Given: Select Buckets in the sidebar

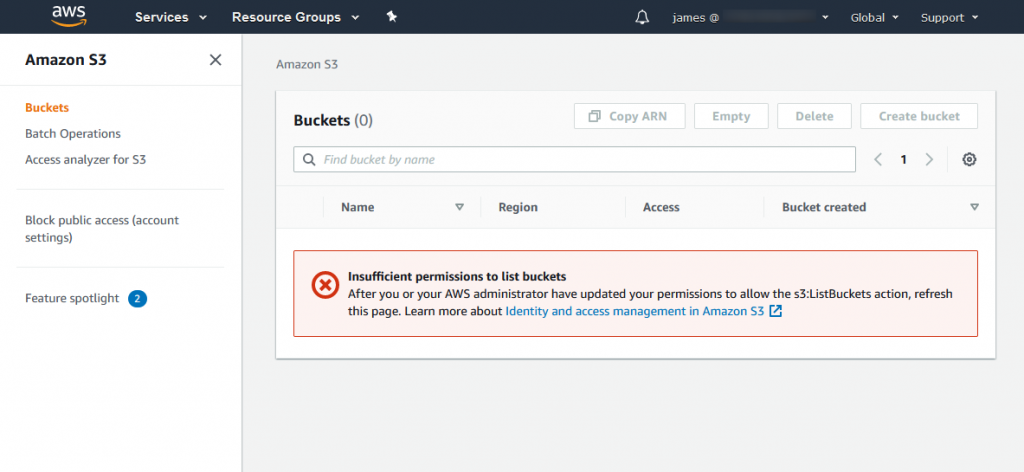Looking at the screenshot, I should click(x=47, y=108).
